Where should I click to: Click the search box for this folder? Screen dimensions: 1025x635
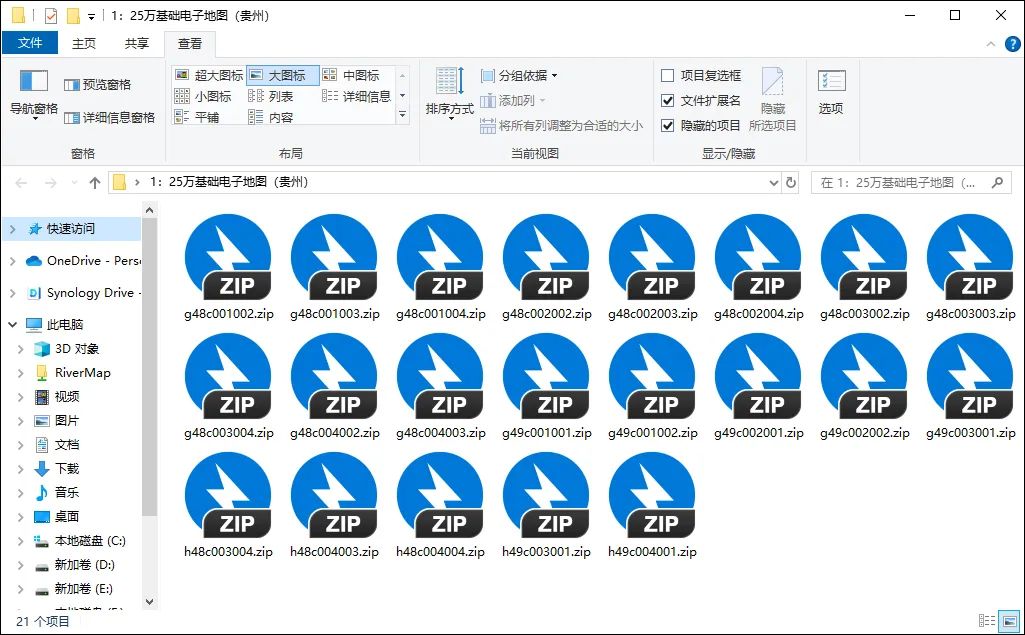tap(911, 182)
